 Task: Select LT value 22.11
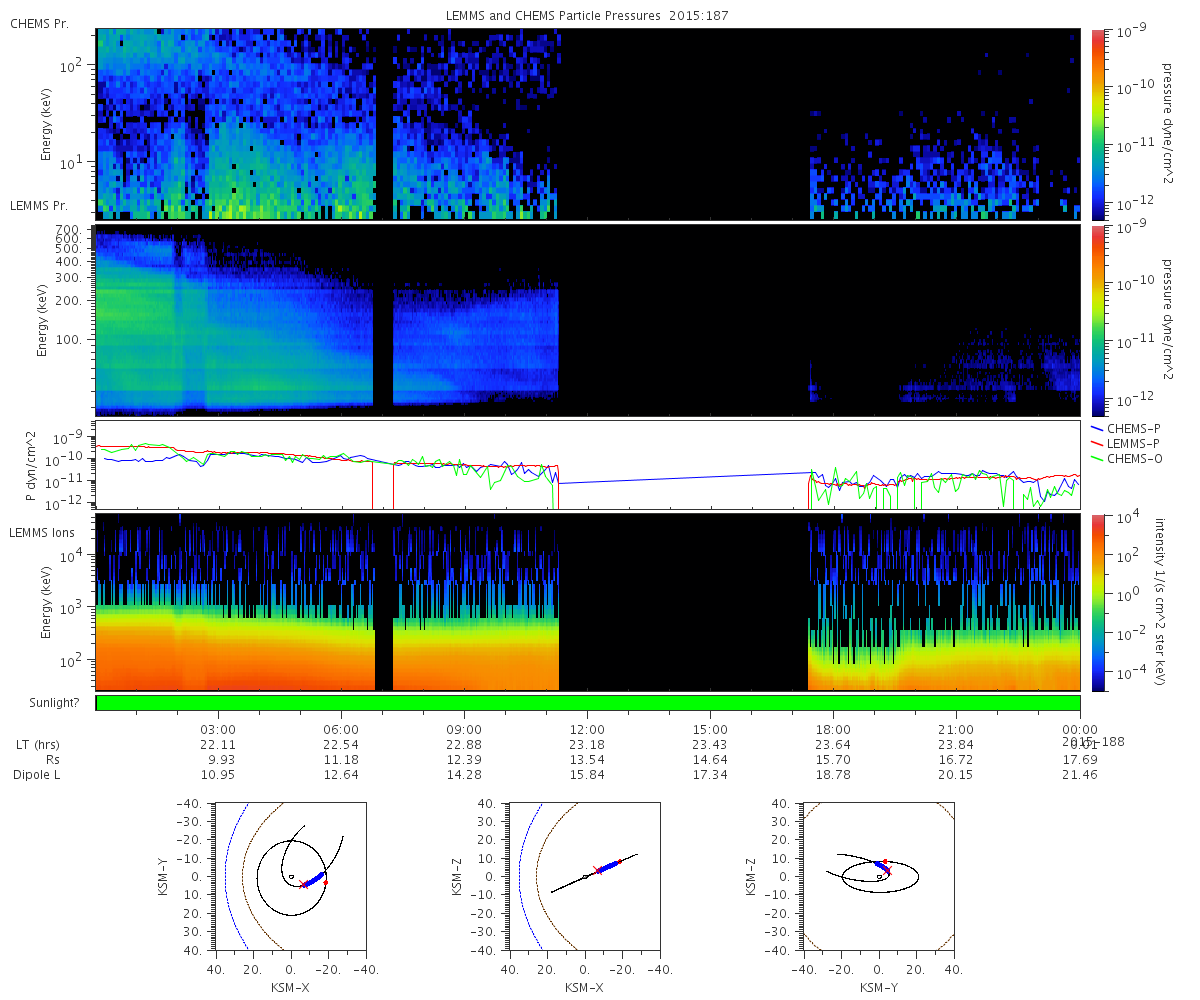tap(219, 745)
